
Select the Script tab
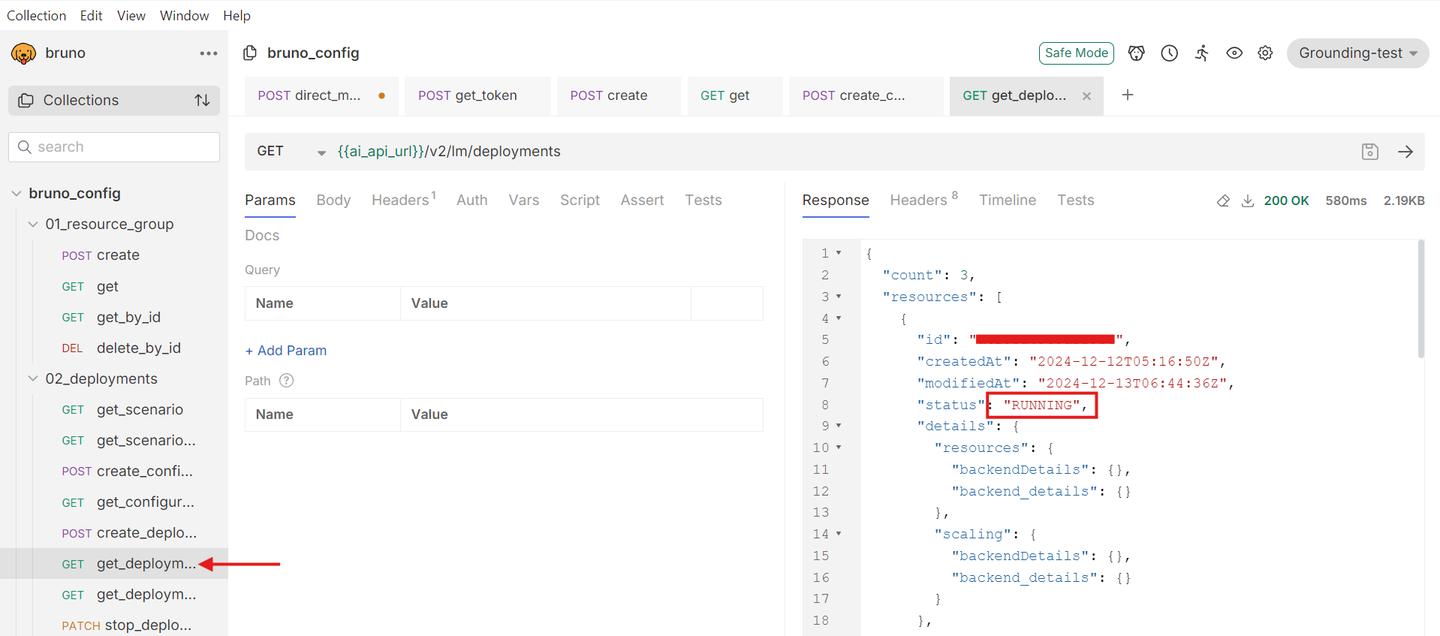(580, 200)
